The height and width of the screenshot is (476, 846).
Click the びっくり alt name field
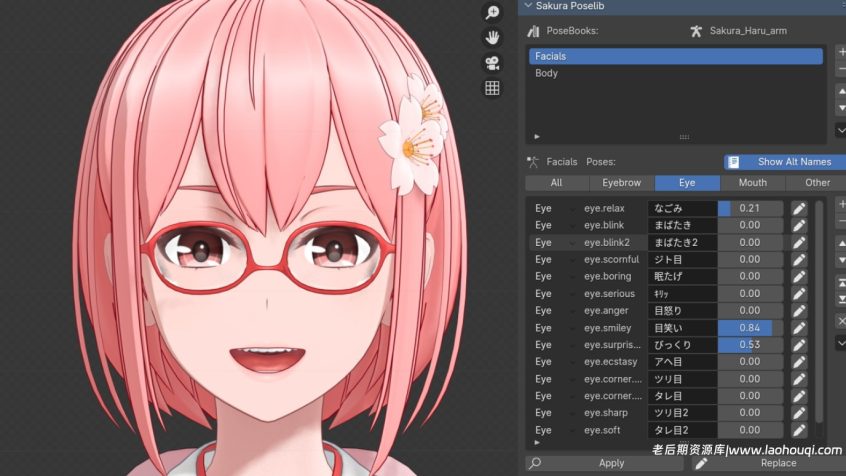[x=683, y=345]
